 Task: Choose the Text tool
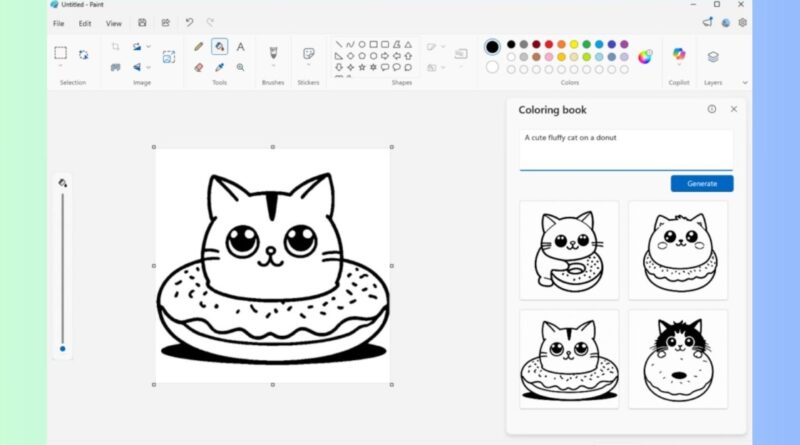click(x=240, y=47)
